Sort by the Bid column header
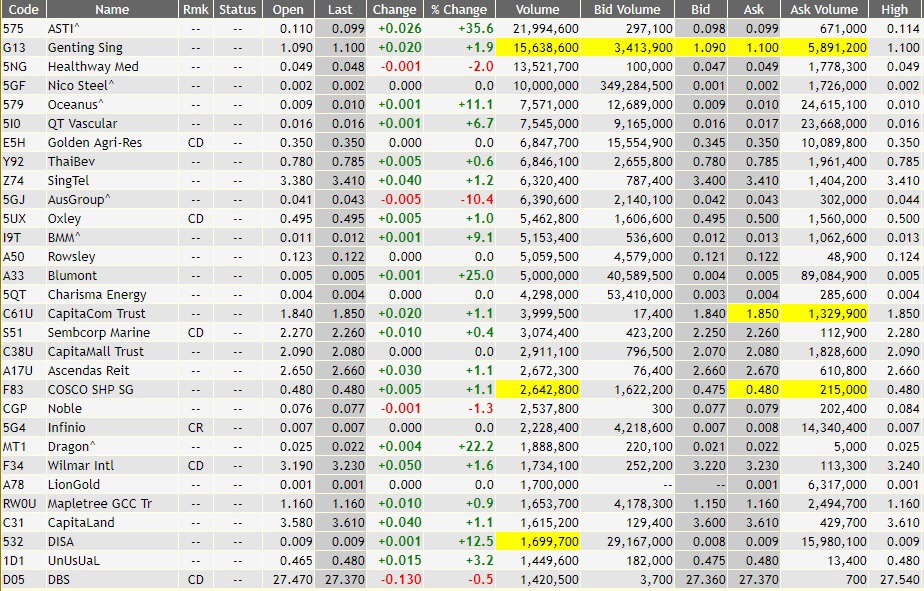Image resolution: width=924 pixels, height=591 pixels. [701, 9]
